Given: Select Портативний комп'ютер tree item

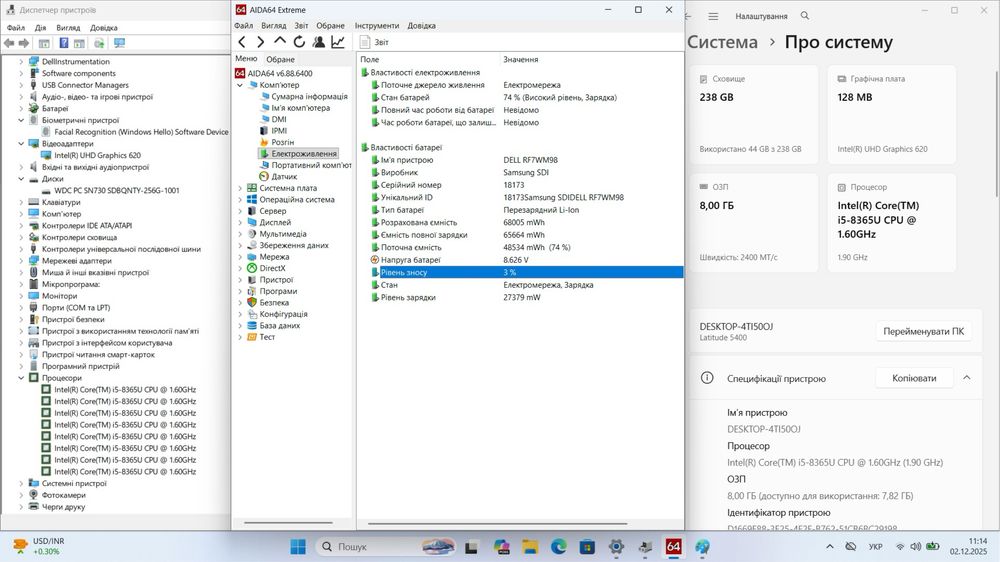Looking at the screenshot, I should click(311, 165).
